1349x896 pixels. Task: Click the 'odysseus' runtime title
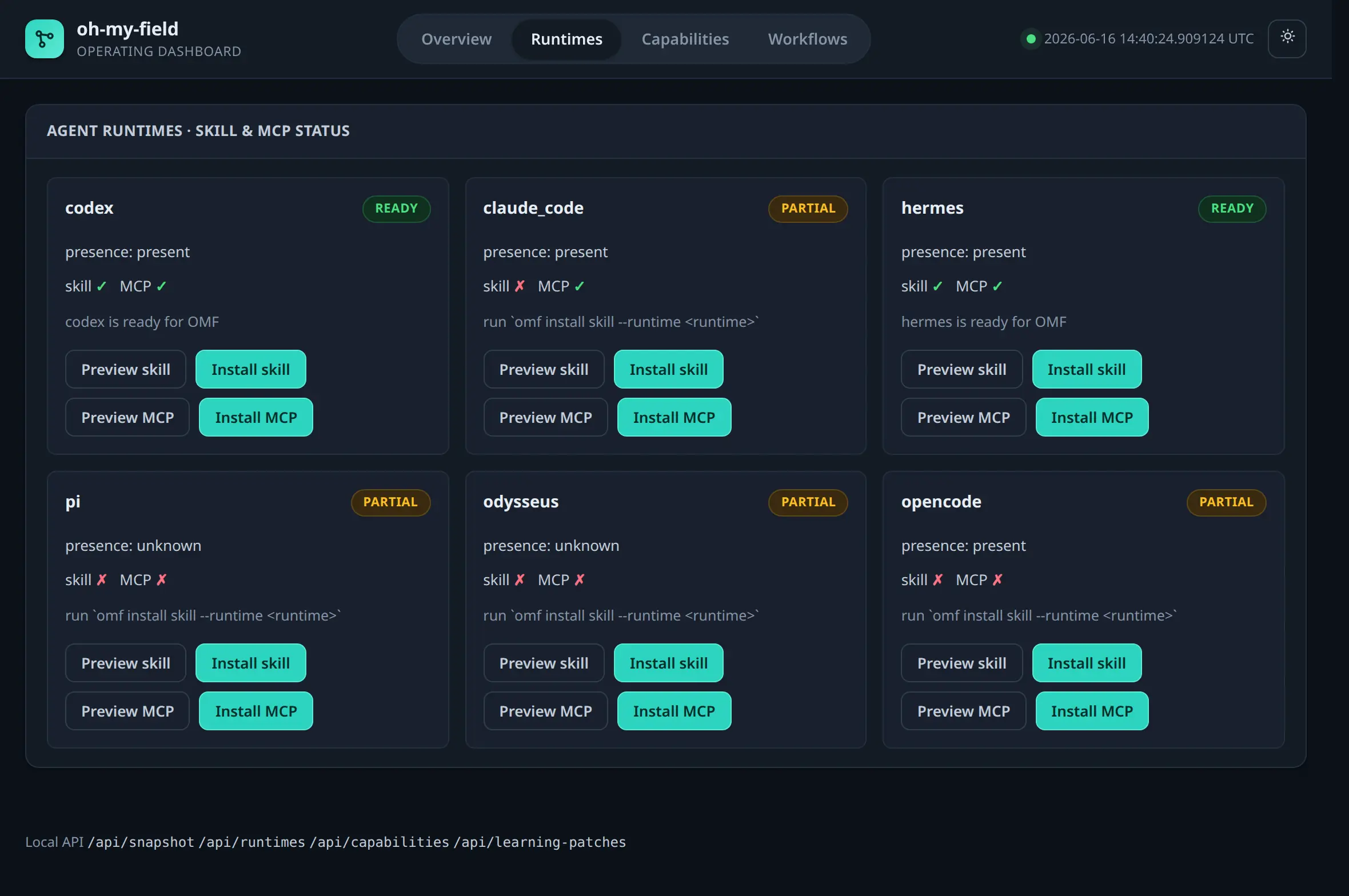point(521,502)
